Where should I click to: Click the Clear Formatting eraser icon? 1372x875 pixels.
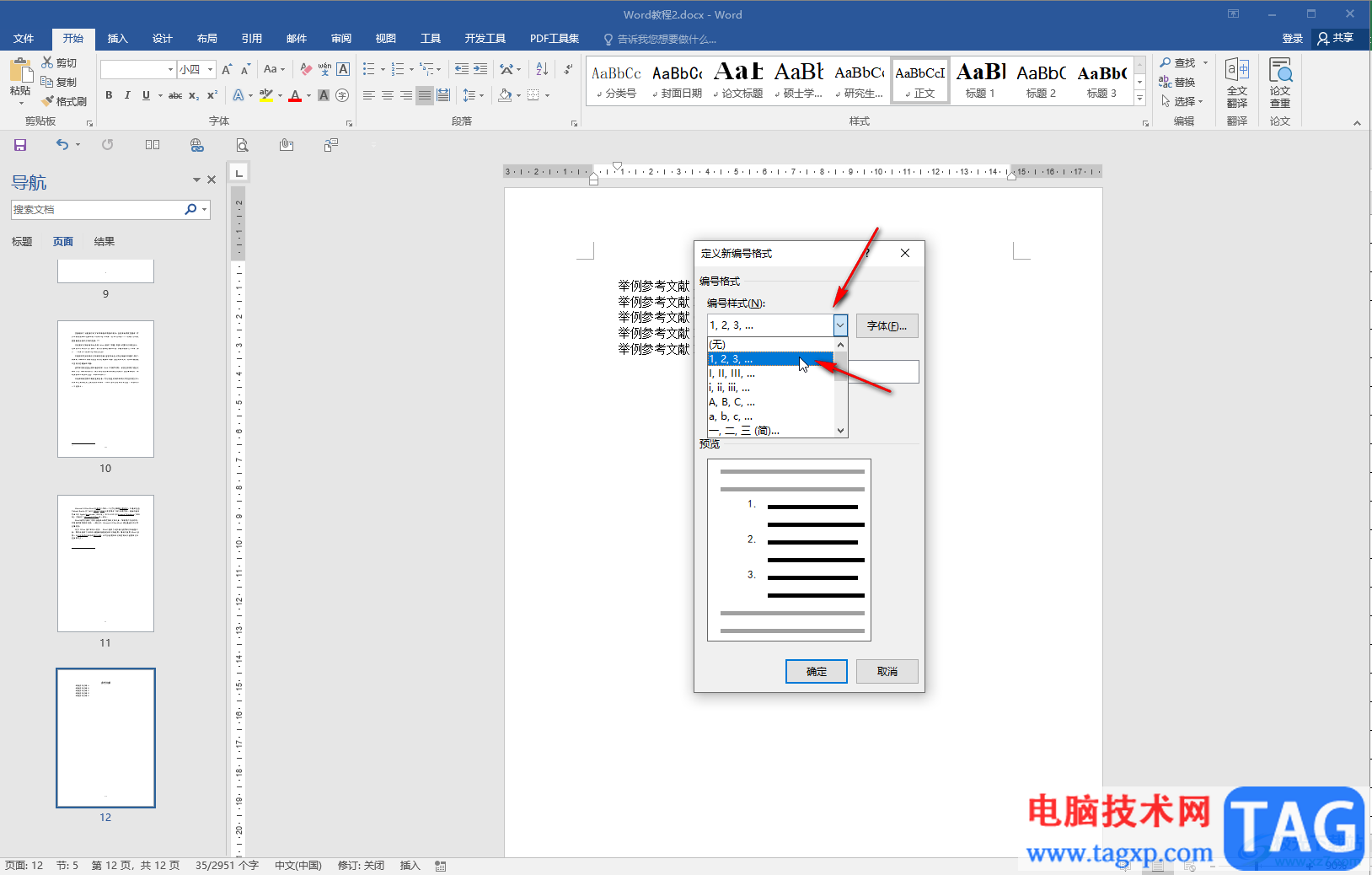point(306,69)
